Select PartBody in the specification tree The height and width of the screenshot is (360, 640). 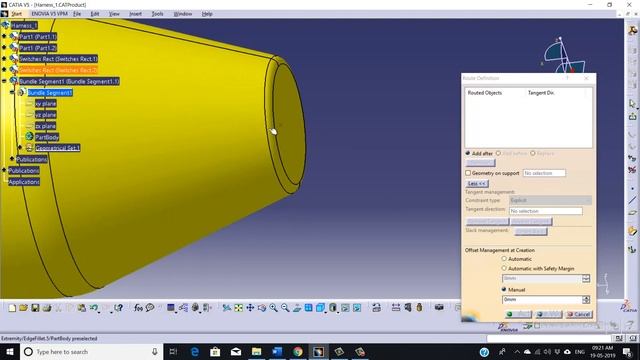[47, 137]
